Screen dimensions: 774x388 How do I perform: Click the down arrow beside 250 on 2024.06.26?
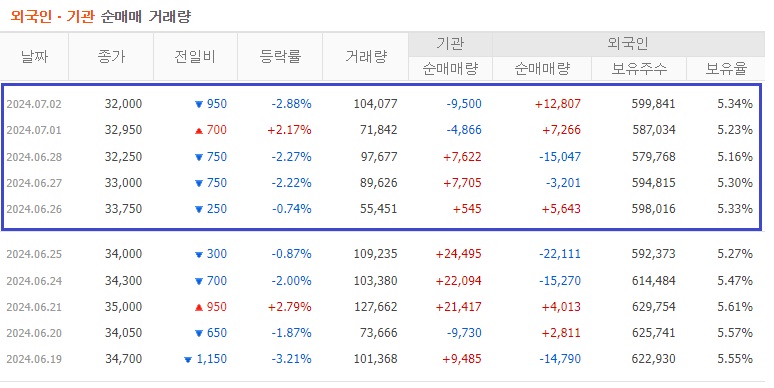click(x=199, y=209)
